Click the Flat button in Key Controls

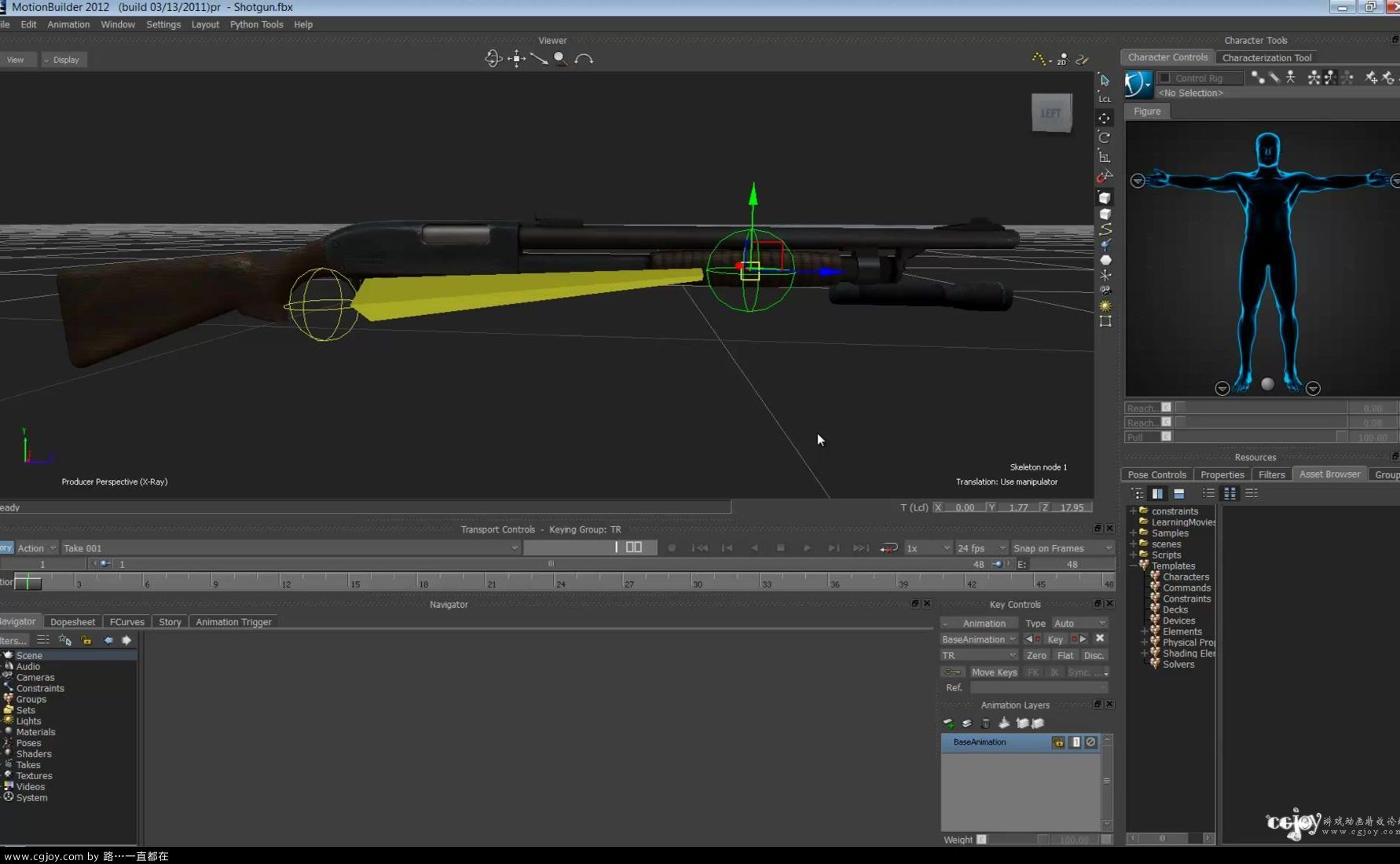point(1065,656)
